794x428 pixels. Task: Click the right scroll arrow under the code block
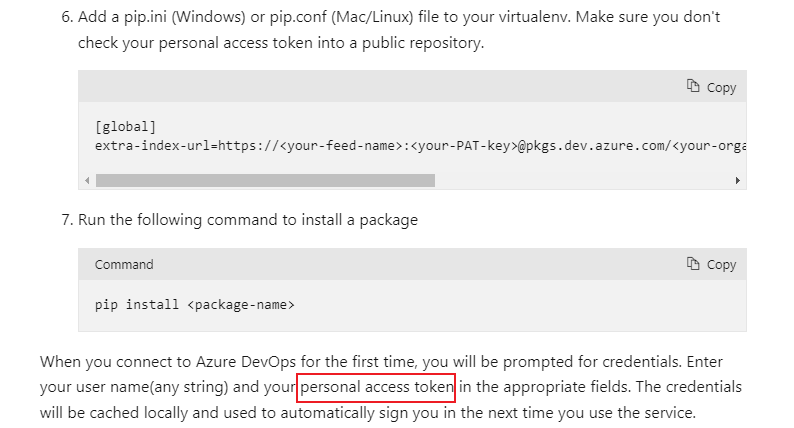click(738, 181)
